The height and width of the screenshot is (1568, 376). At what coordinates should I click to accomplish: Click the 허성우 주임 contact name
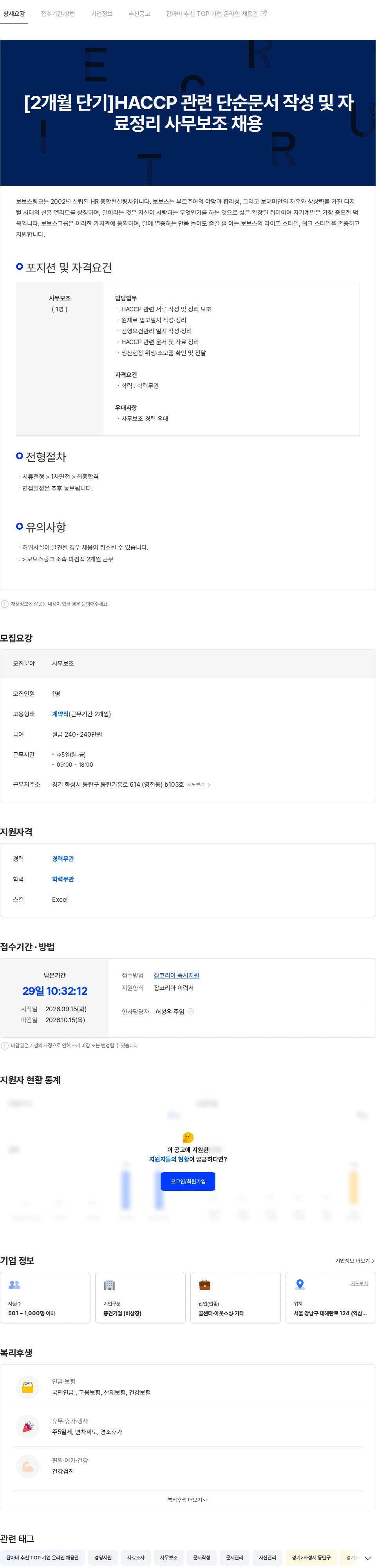click(170, 1011)
